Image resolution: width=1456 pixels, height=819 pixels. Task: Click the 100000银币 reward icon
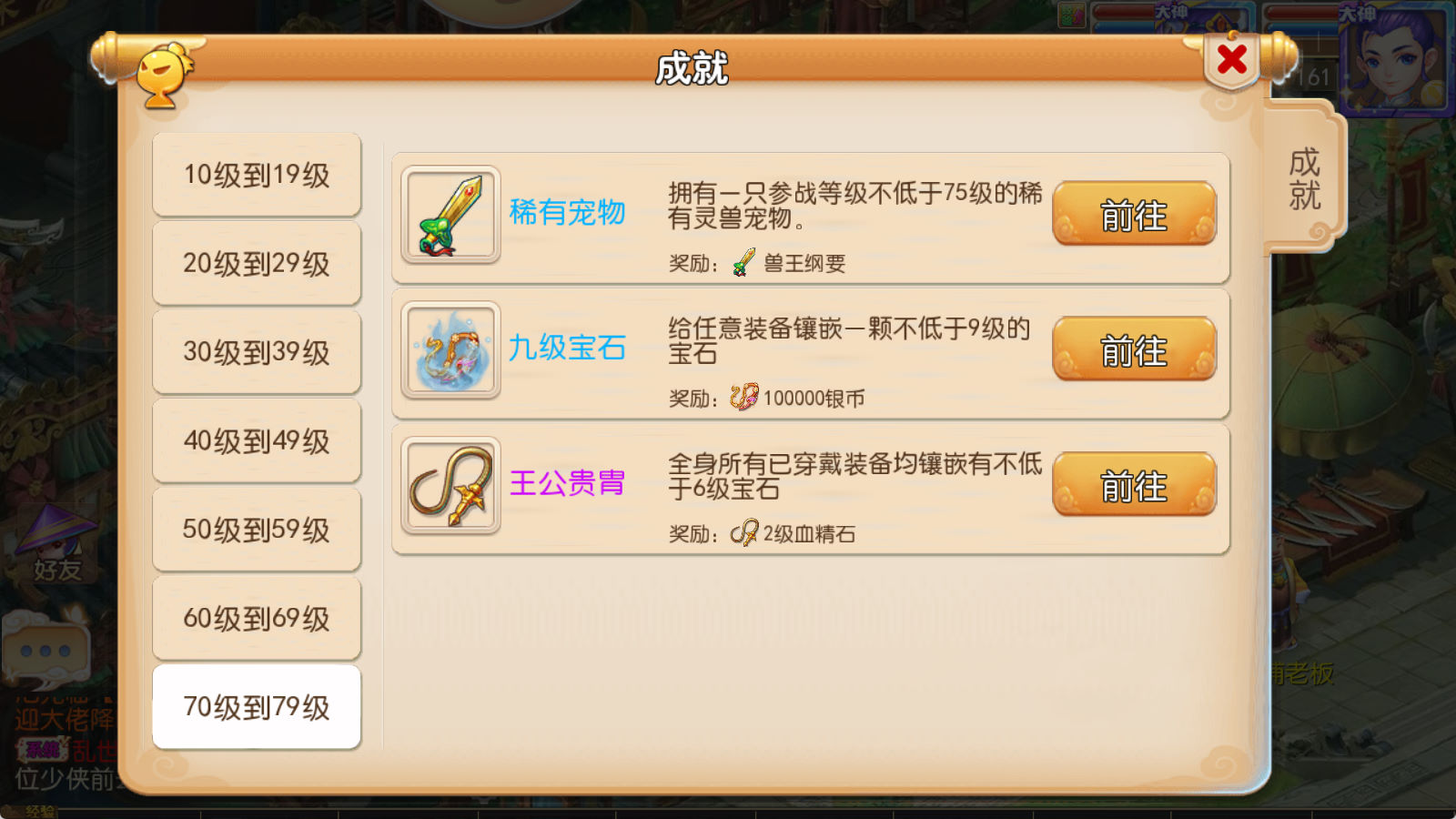pyautogui.click(x=743, y=397)
